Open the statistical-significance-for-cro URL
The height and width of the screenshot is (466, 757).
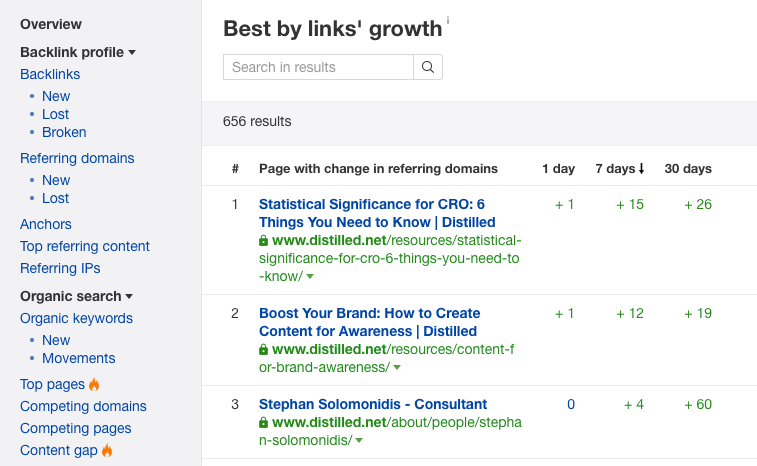pos(390,258)
